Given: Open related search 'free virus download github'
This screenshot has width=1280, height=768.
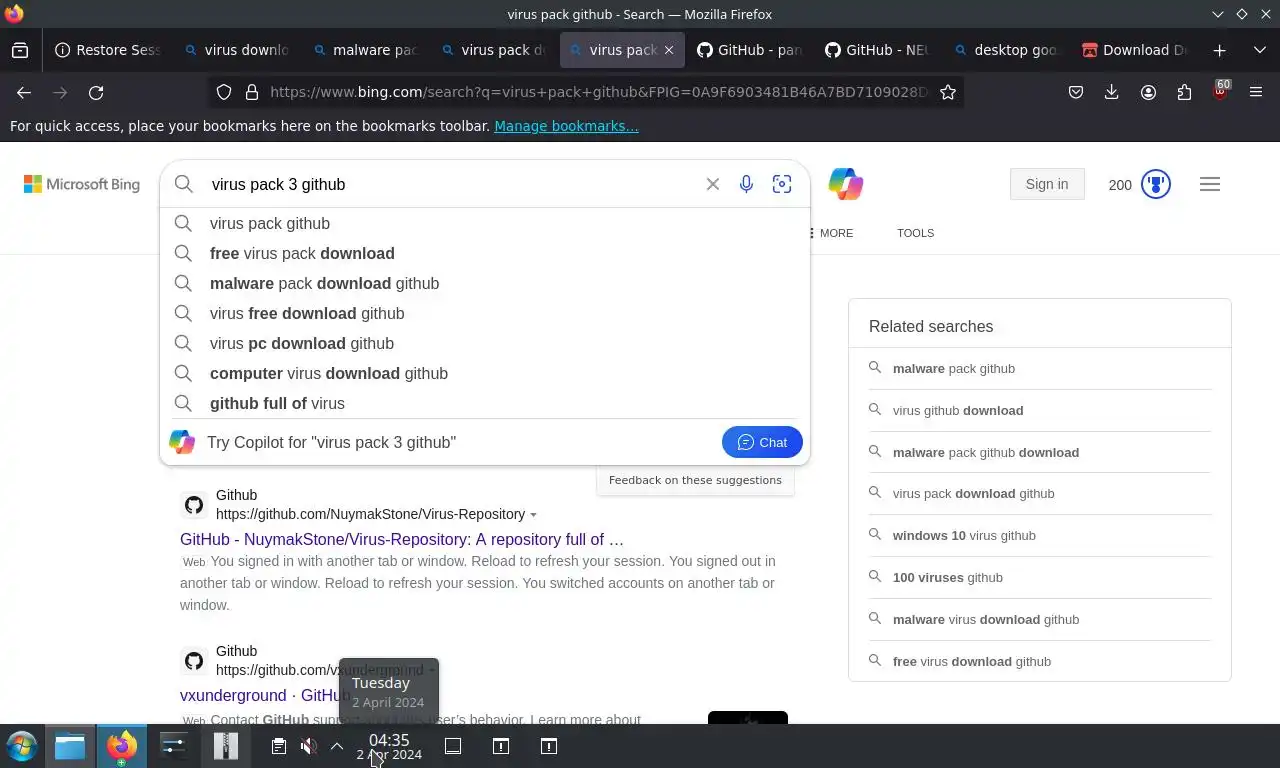Looking at the screenshot, I should 1040,661.
